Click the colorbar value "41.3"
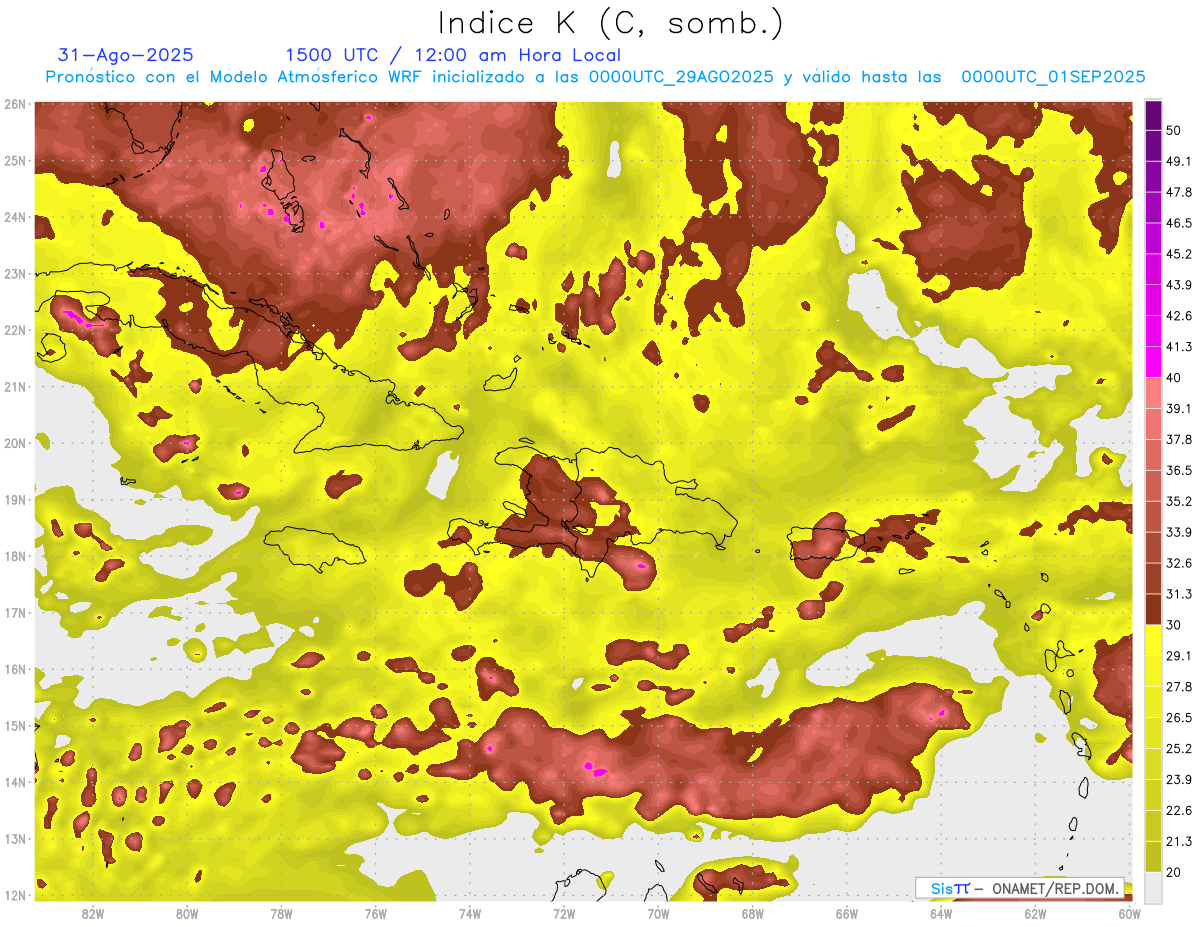This screenshot has height=927, width=1200. tap(1179, 347)
